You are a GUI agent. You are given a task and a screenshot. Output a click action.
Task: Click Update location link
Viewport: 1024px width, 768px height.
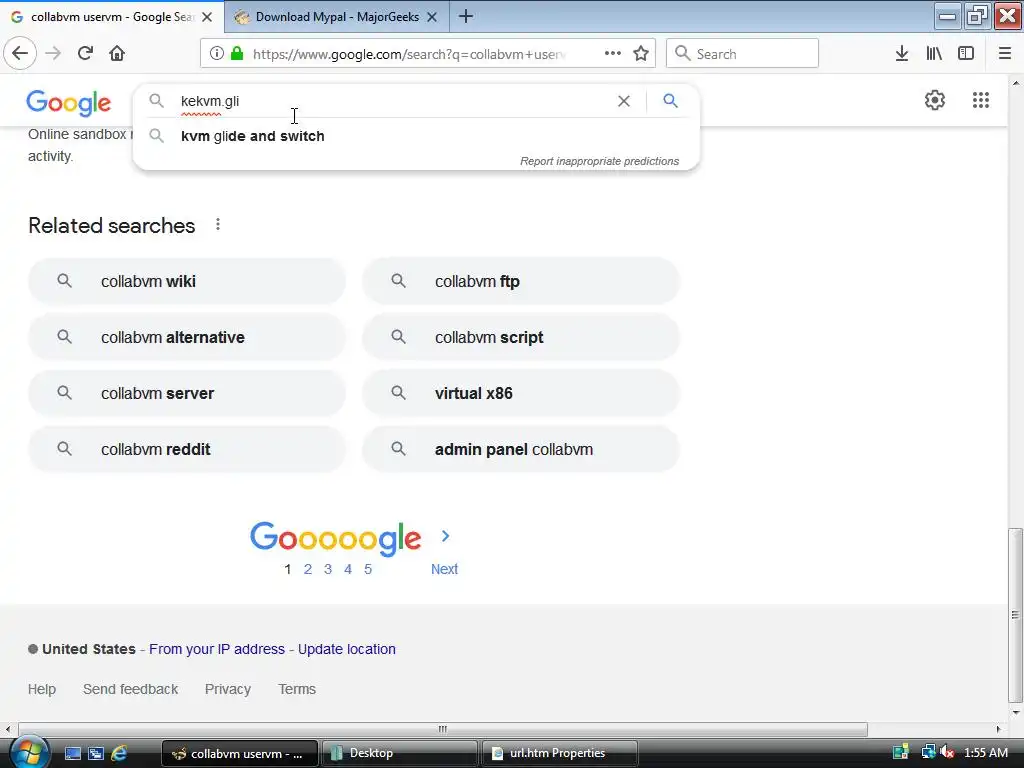[x=347, y=649]
